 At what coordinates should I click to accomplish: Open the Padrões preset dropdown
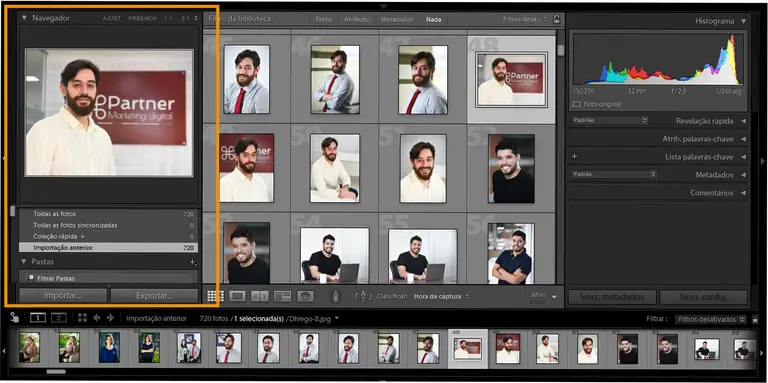pyautogui.click(x=609, y=120)
